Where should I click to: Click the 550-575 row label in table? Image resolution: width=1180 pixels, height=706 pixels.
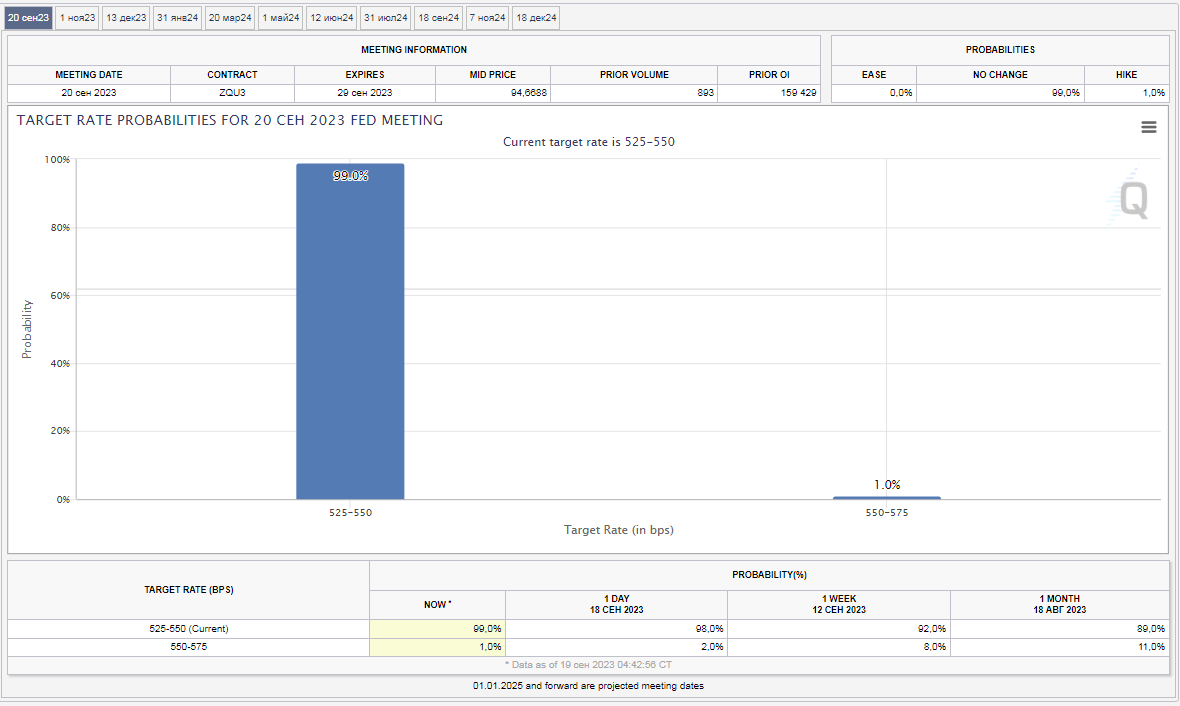(x=189, y=647)
